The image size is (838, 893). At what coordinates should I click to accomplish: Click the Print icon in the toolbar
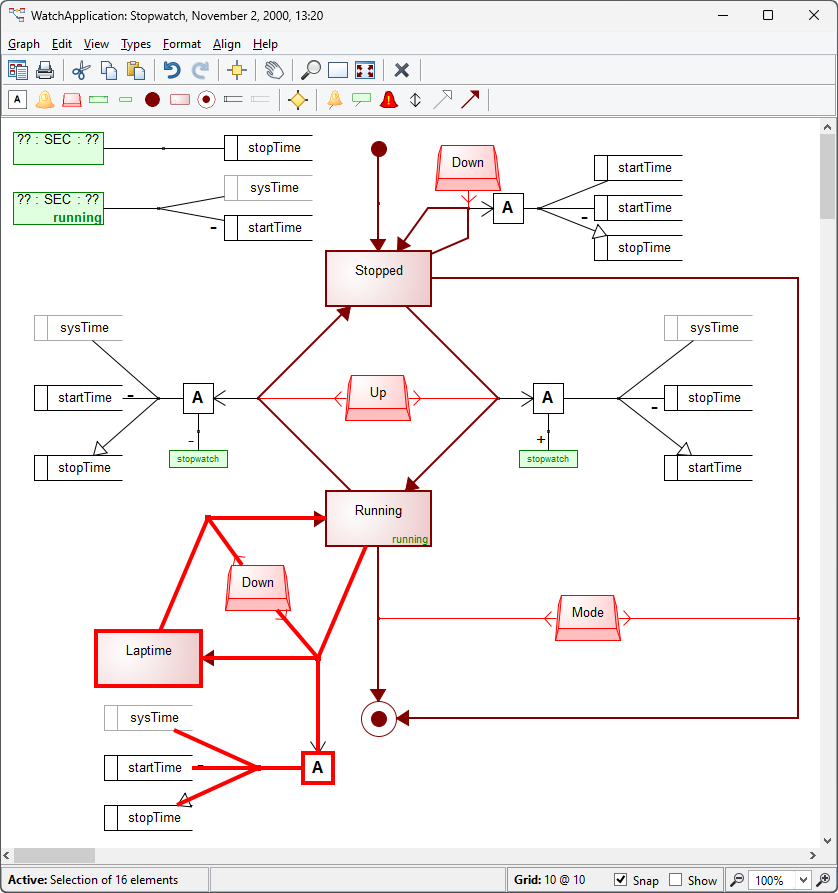click(45, 70)
